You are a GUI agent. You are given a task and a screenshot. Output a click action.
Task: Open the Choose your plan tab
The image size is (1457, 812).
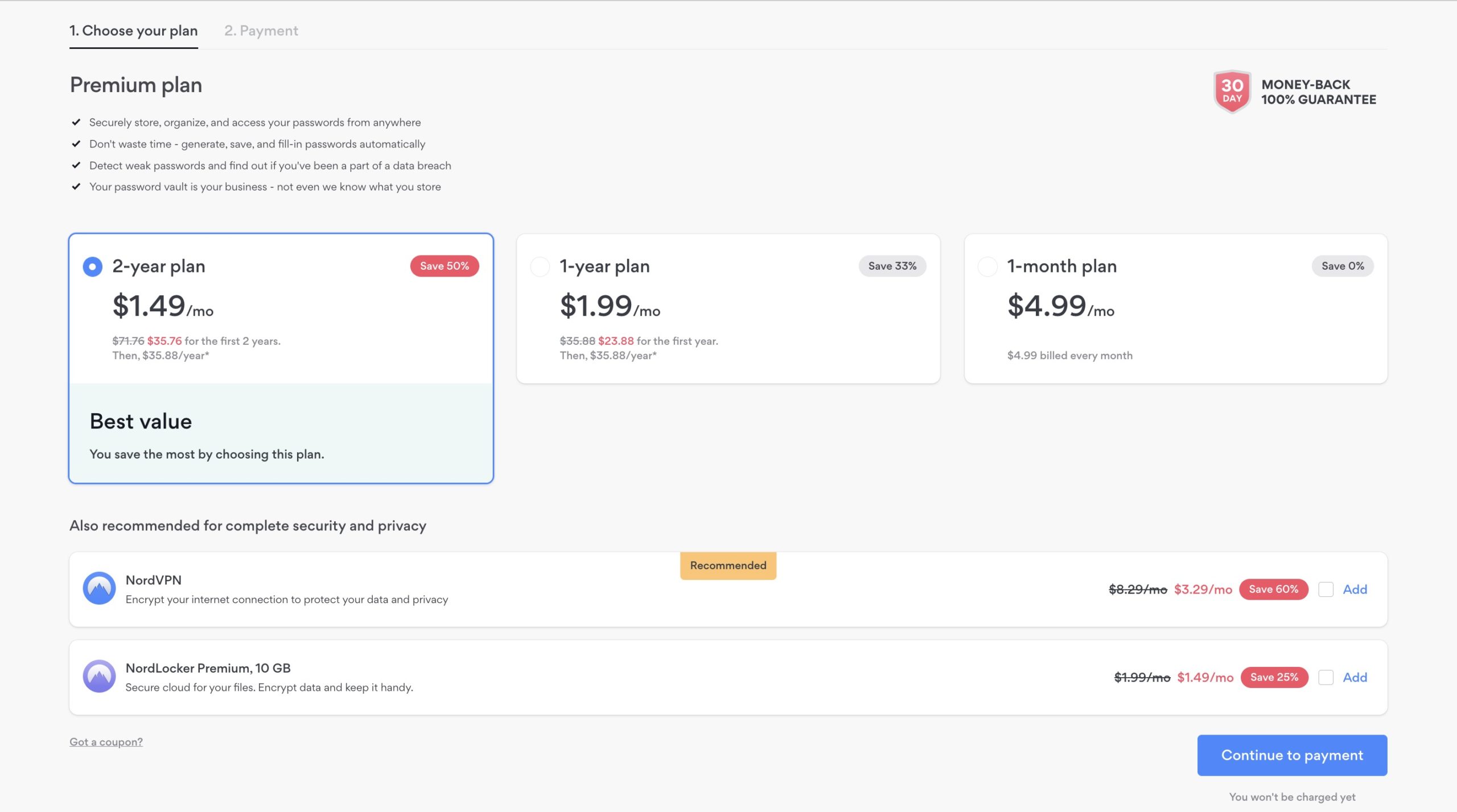134,31
